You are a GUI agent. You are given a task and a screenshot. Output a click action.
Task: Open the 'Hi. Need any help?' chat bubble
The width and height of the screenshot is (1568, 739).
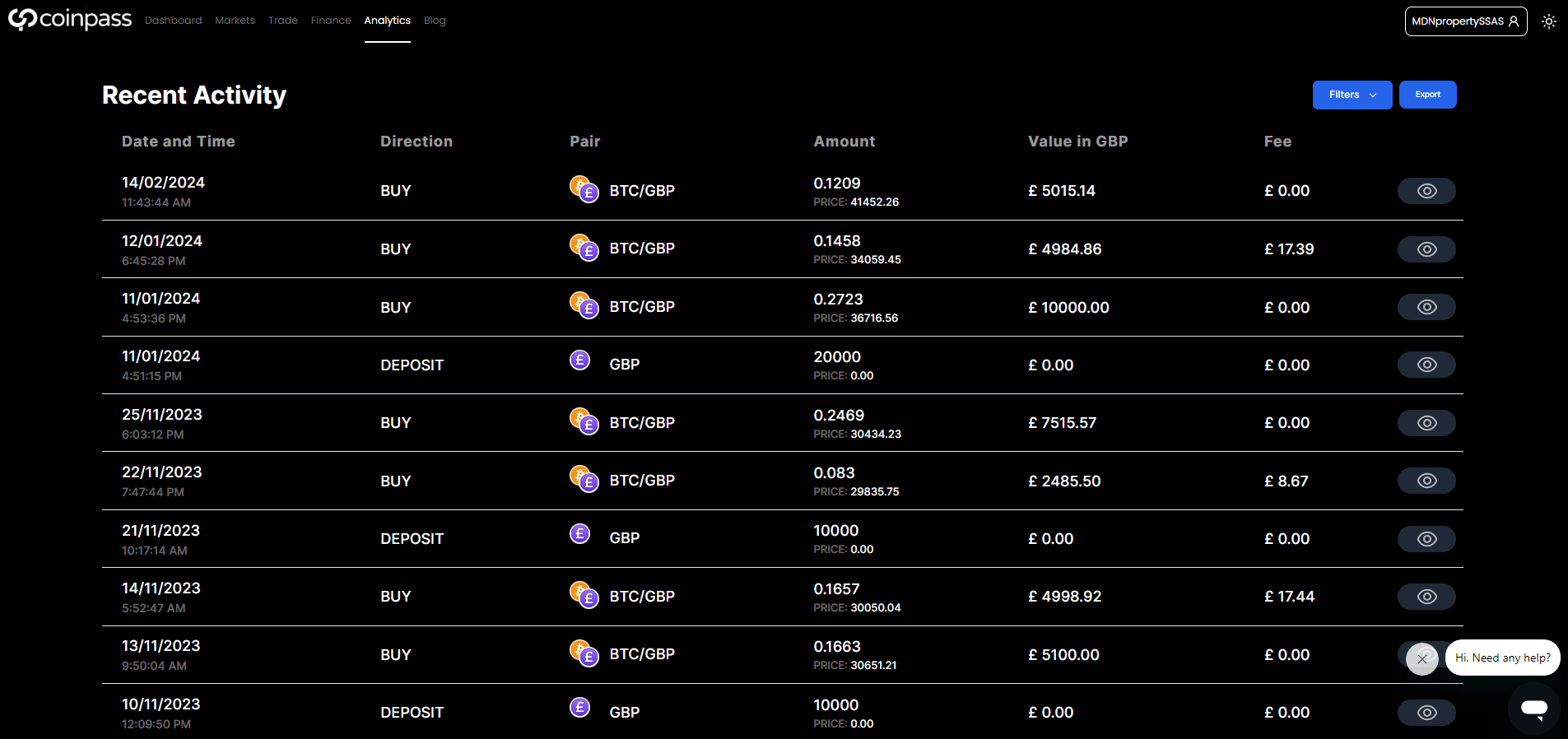[x=1503, y=658]
